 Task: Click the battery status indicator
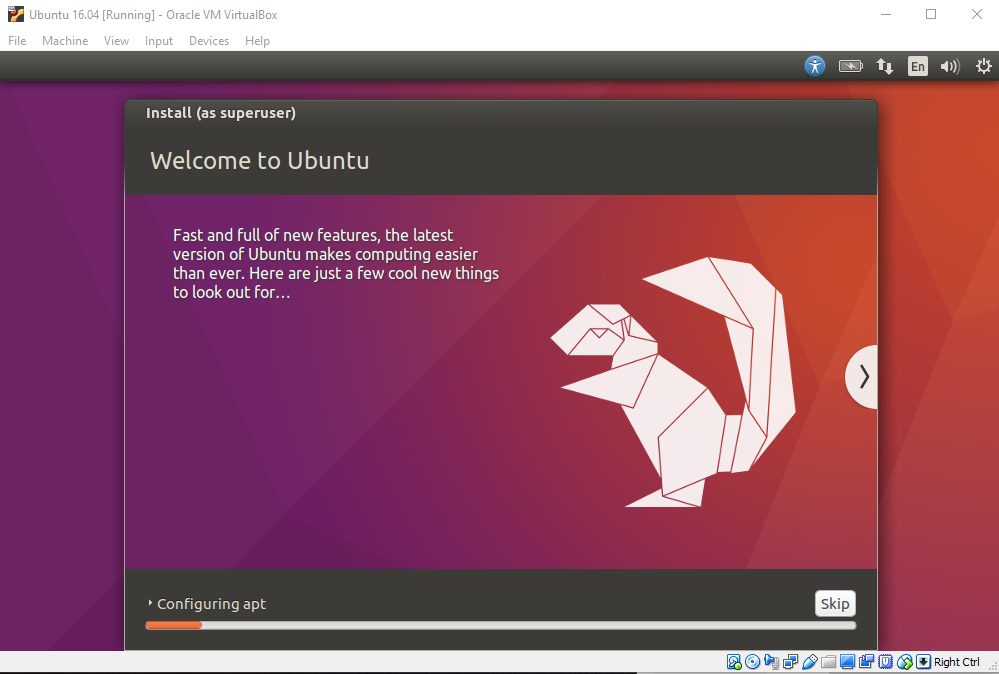tap(851, 66)
